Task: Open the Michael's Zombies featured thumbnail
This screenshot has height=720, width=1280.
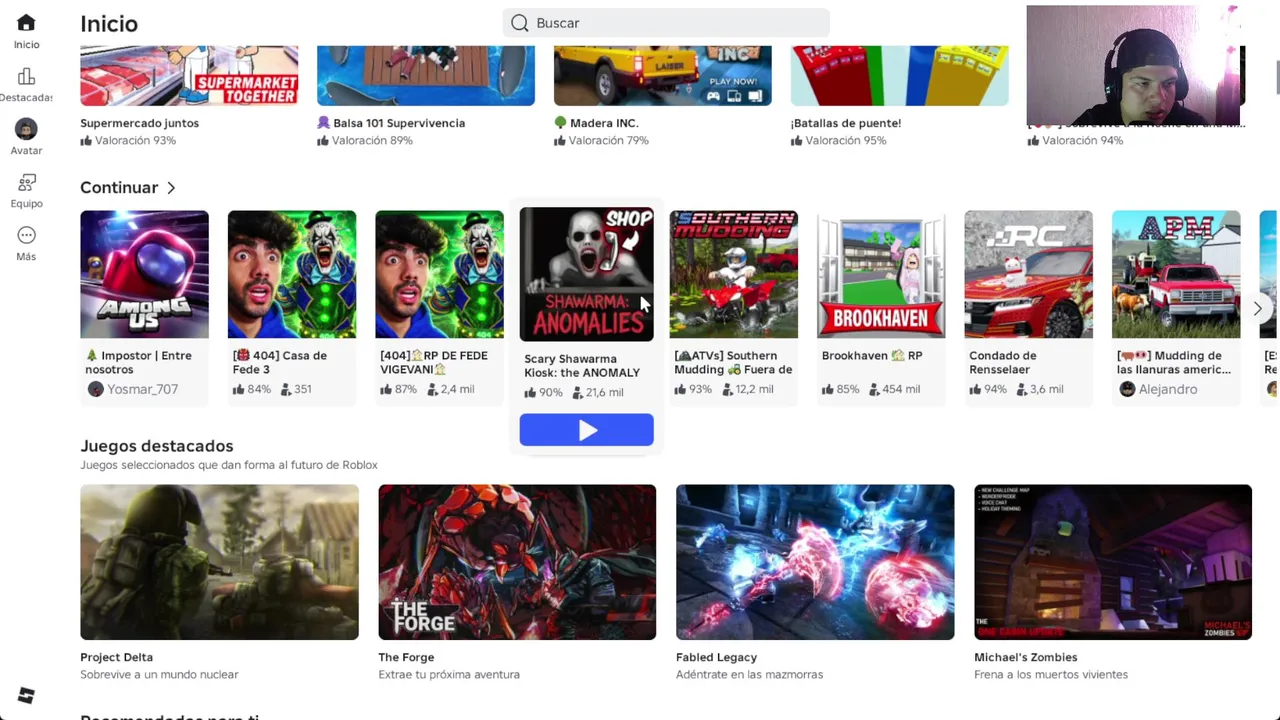Action: tap(1113, 562)
